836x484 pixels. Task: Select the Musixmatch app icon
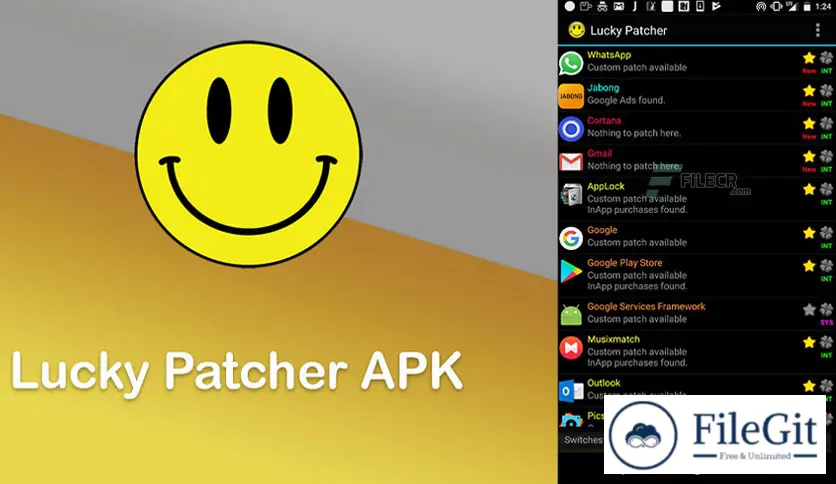[x=571, y=348]
